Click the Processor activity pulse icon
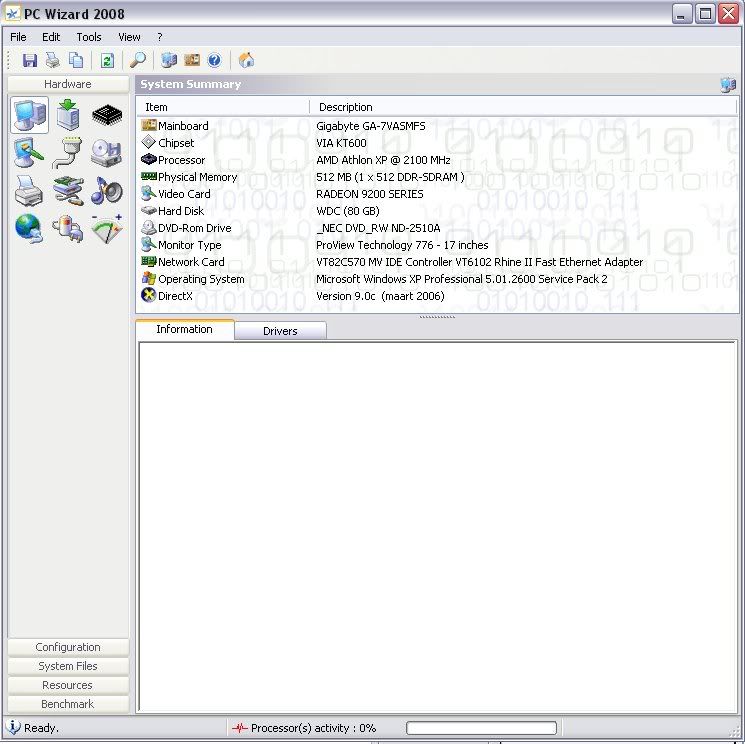The width and height of the screenshot is (745, 744). (240, 727)
